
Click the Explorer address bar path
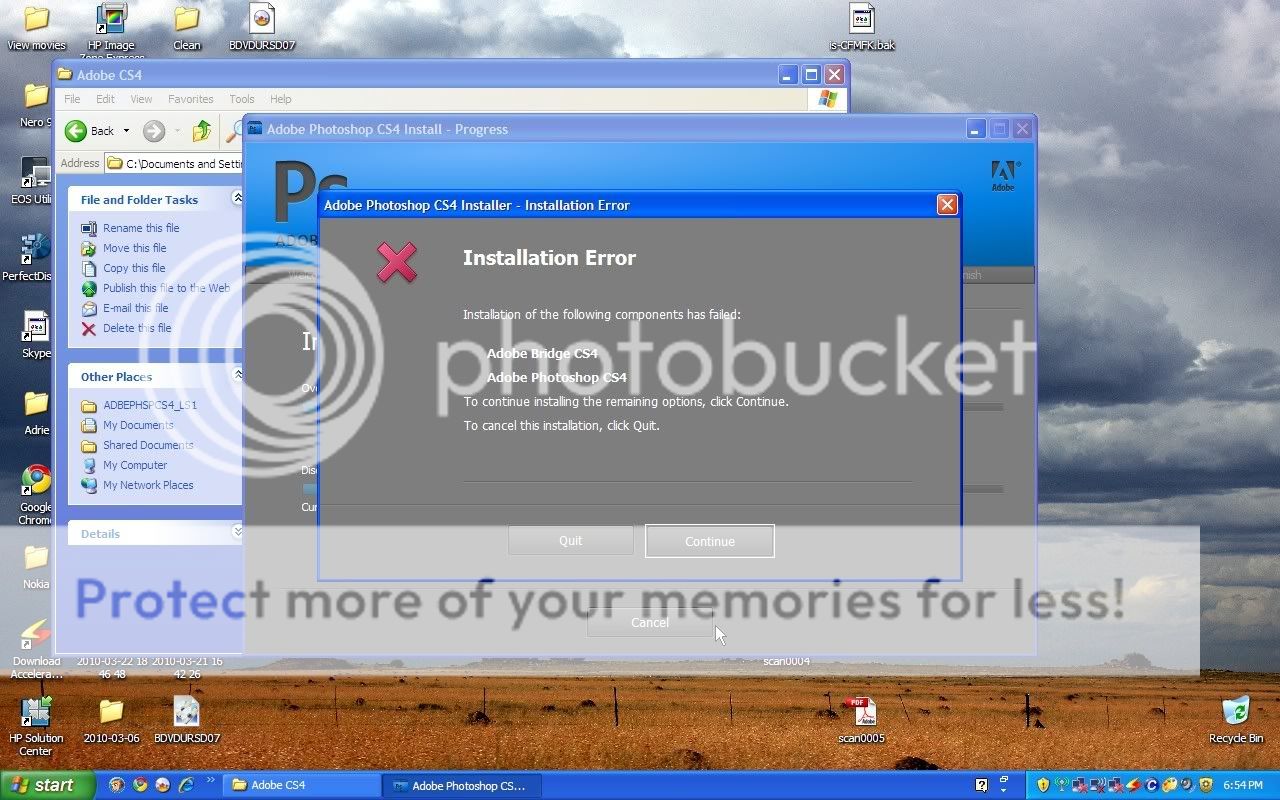click(x=175, y=163)
